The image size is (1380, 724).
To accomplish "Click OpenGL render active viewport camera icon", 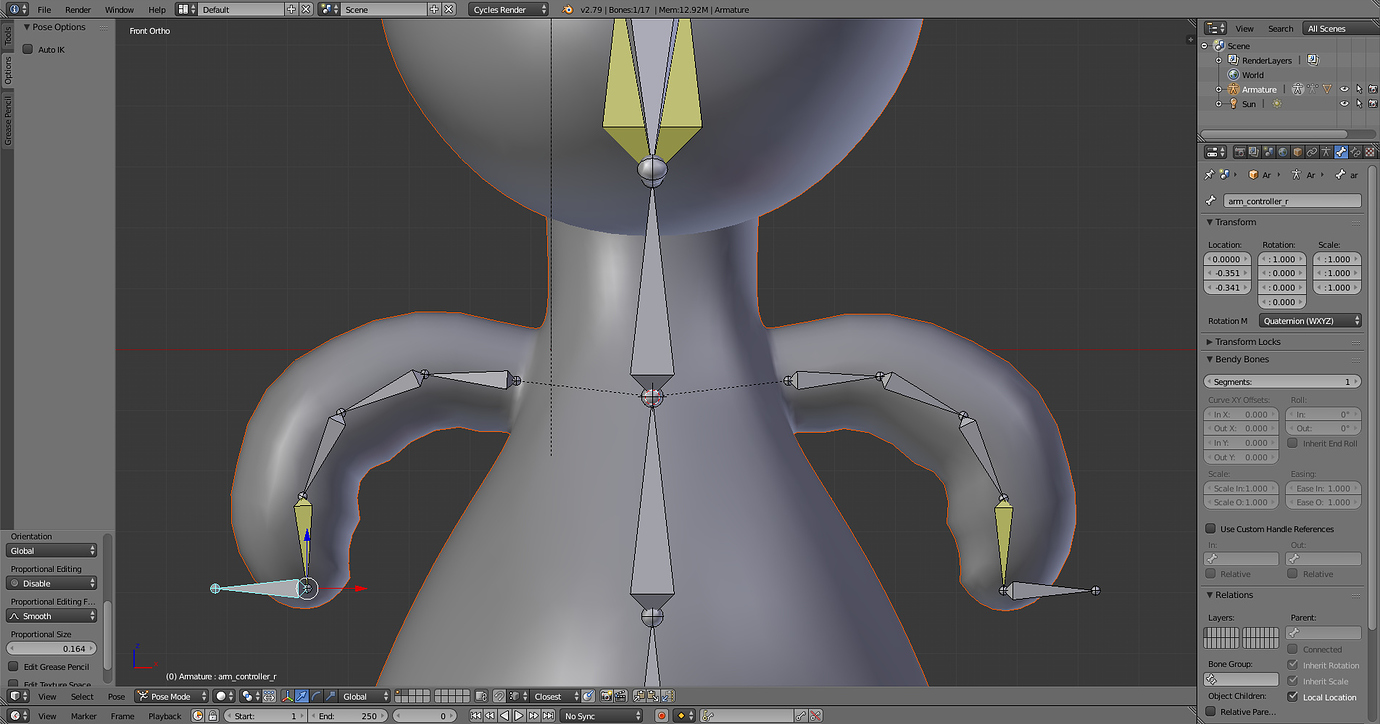I will [606, 696].
